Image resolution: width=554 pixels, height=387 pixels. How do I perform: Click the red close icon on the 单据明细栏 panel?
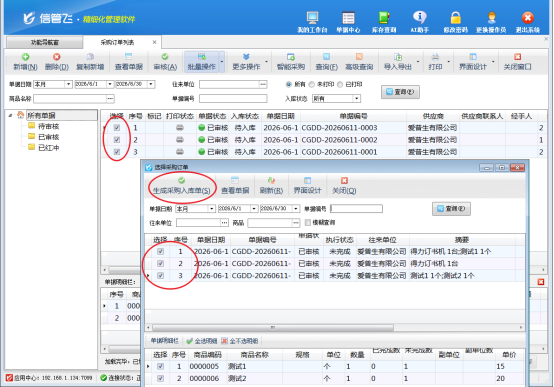pos(541,282)
